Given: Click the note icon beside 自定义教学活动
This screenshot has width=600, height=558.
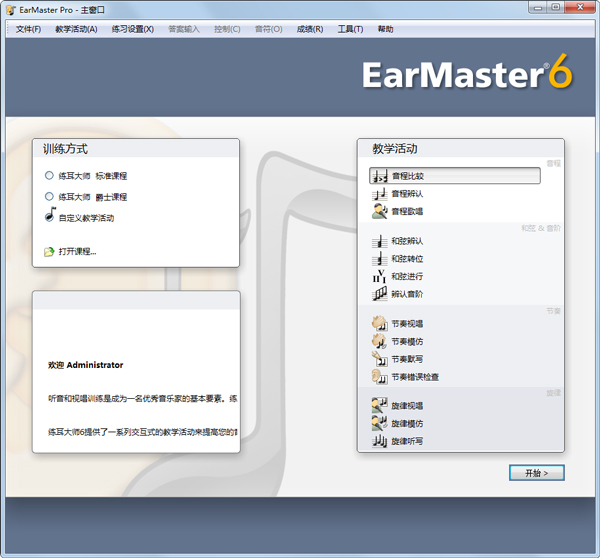Looking at the screenshot, I should (50, 214).
